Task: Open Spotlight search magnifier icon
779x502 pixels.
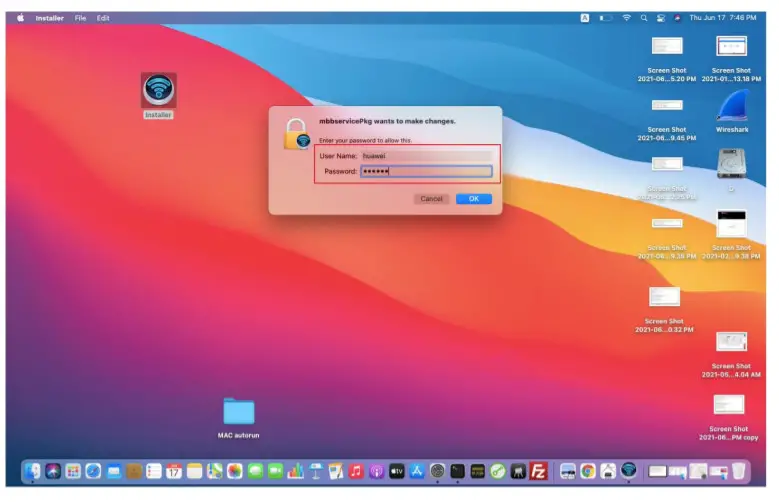Action: pos(644,18)
